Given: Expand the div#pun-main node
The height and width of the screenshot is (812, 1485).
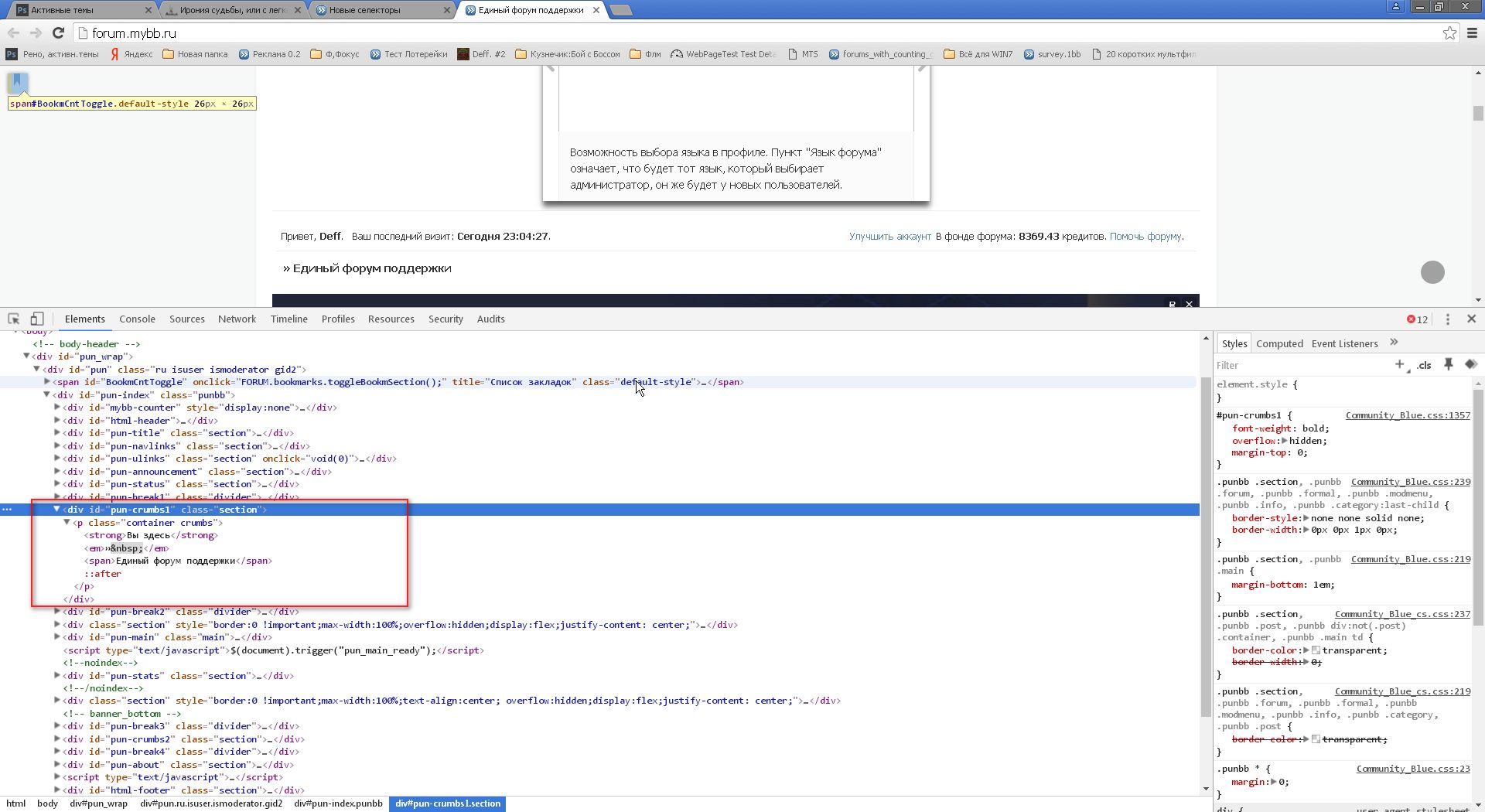Looking at the screenshot, I should click(x=57, y=636).
